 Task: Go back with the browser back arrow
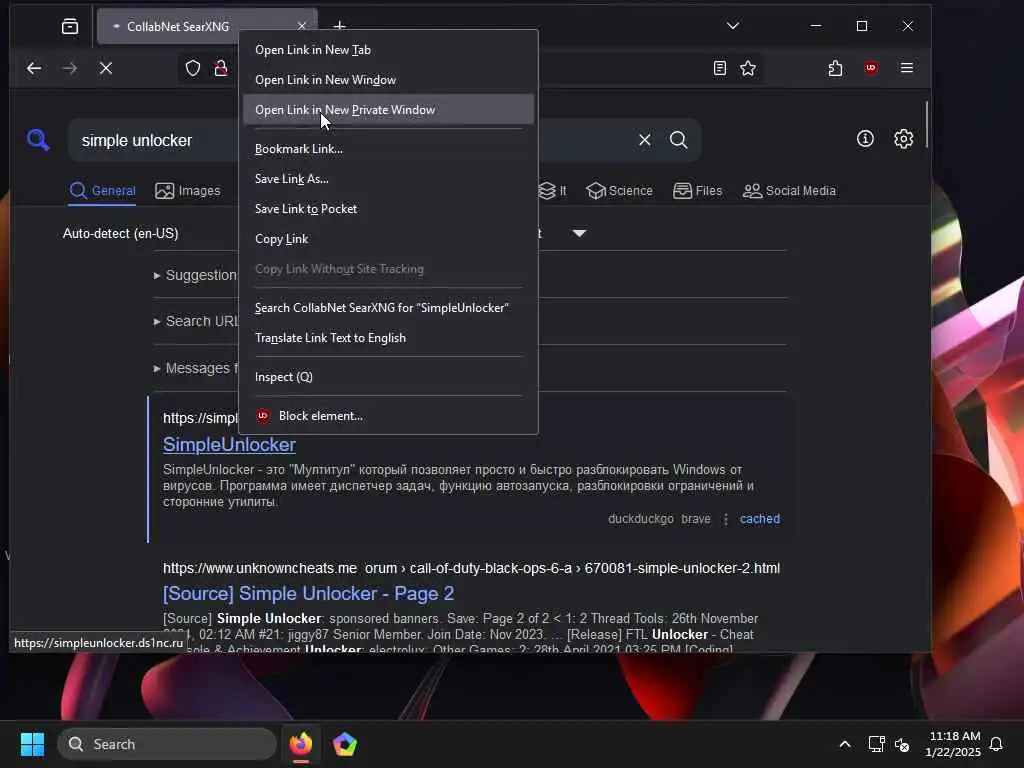click(34, 68)
